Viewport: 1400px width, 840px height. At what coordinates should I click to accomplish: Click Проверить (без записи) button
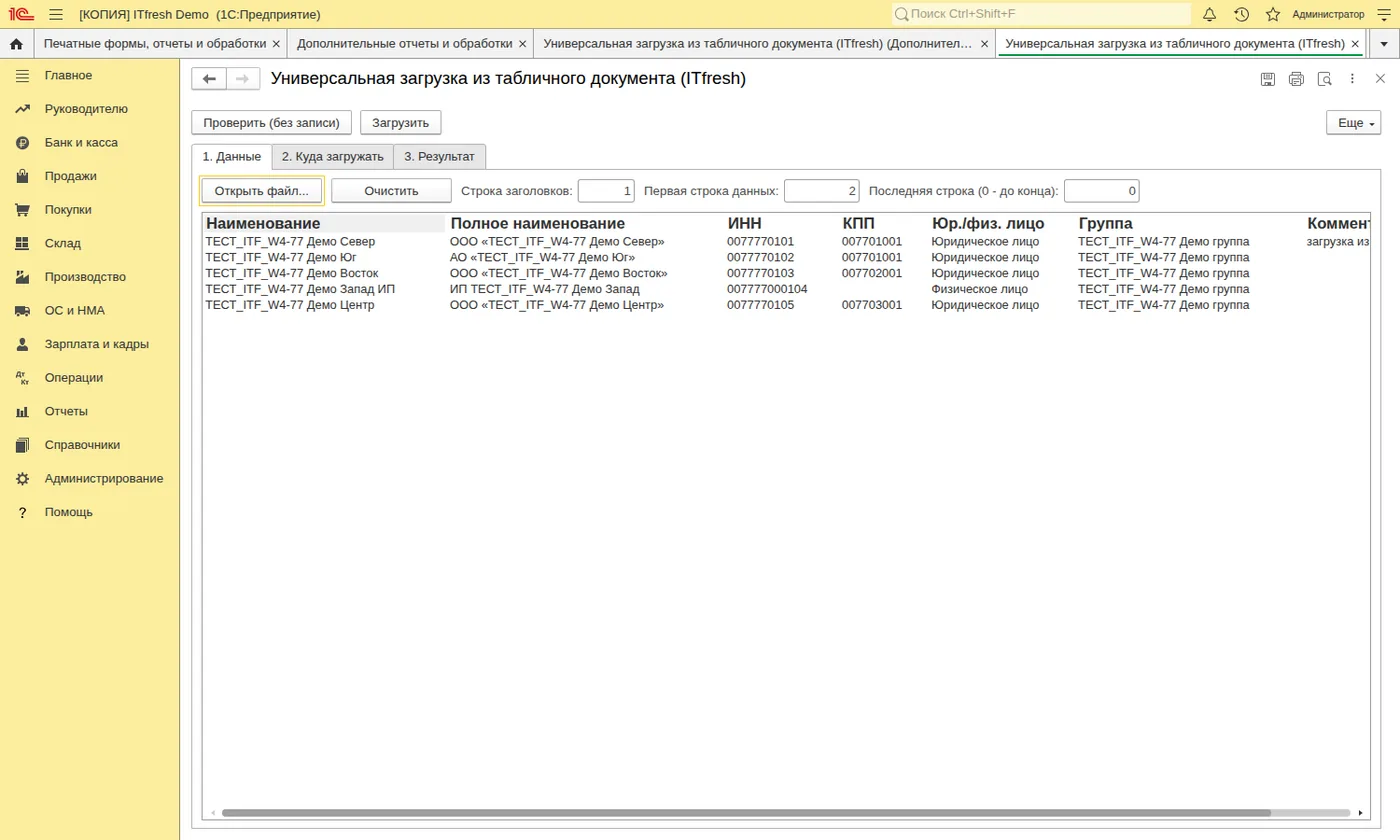[272, 123]
